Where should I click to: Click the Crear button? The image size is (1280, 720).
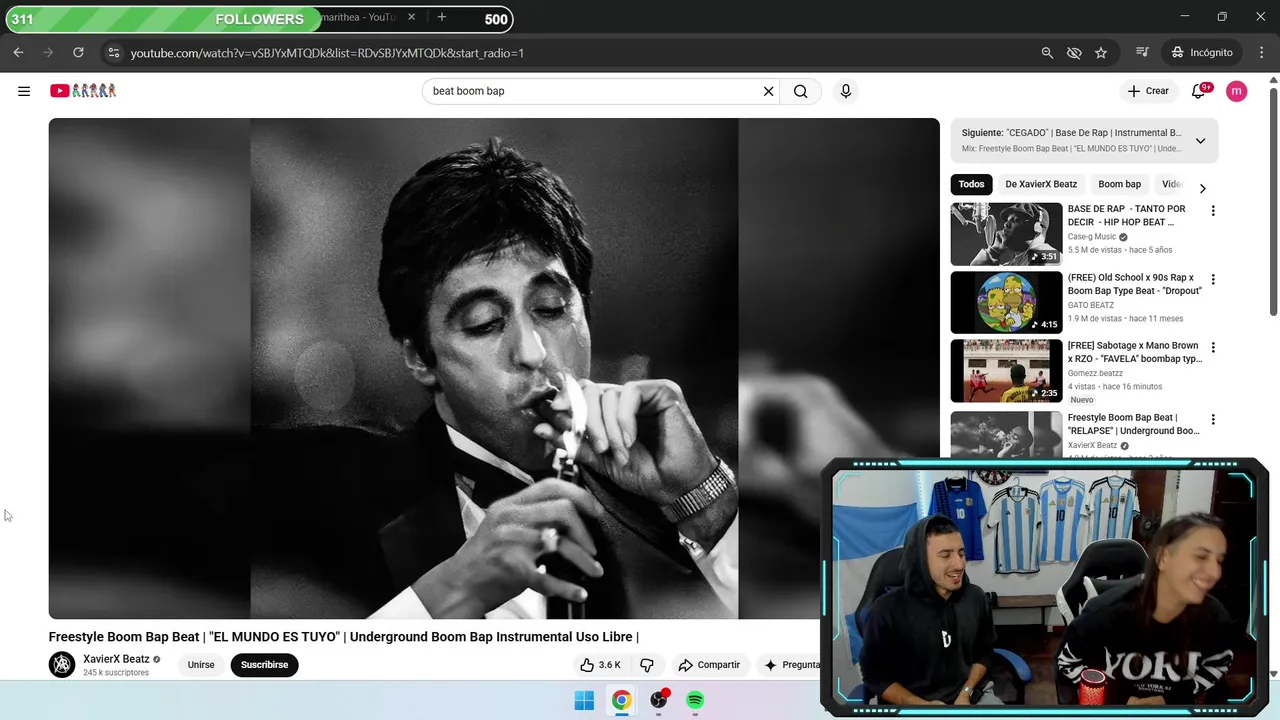tap(1148, 91)
